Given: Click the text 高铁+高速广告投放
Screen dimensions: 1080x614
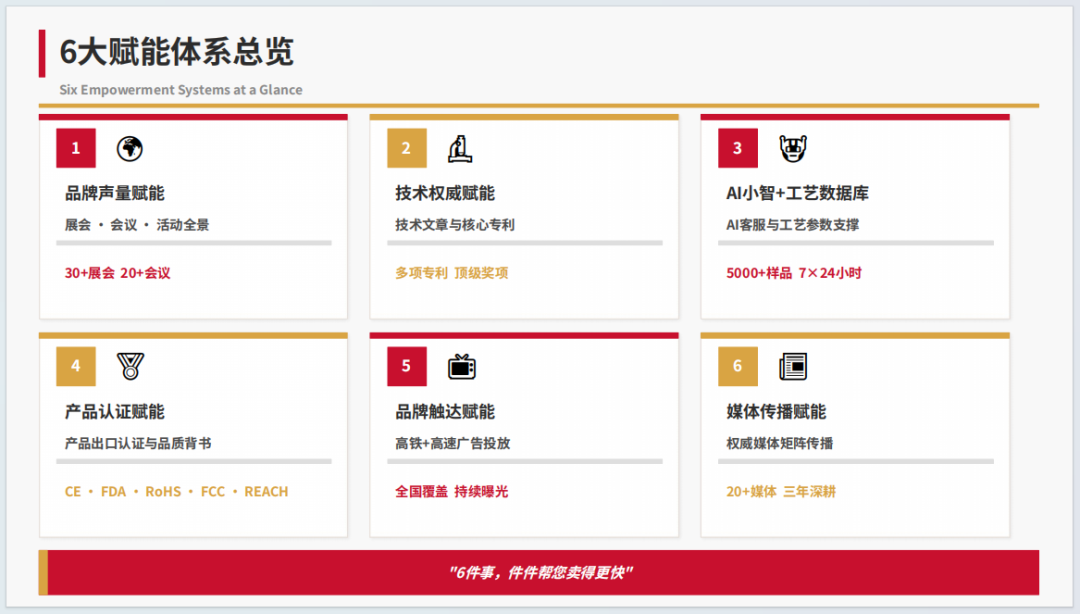Looking at the screenshot, I should 453,443.
